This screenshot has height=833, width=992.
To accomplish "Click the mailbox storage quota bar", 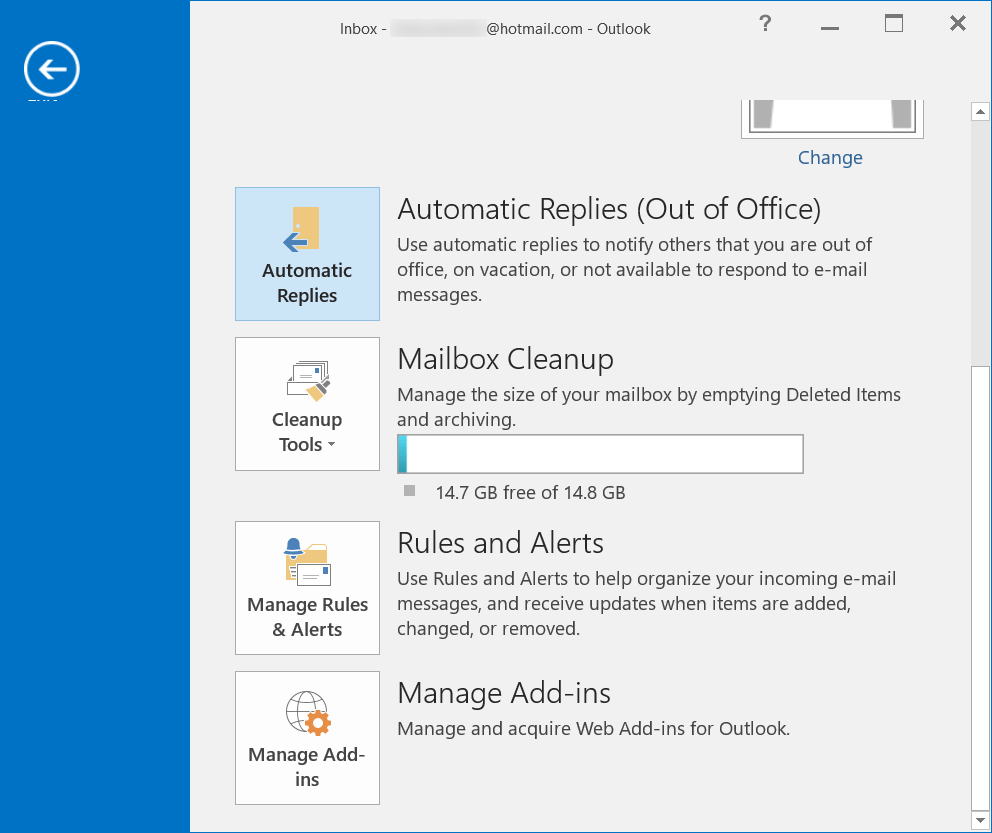I will coord(600,454).
